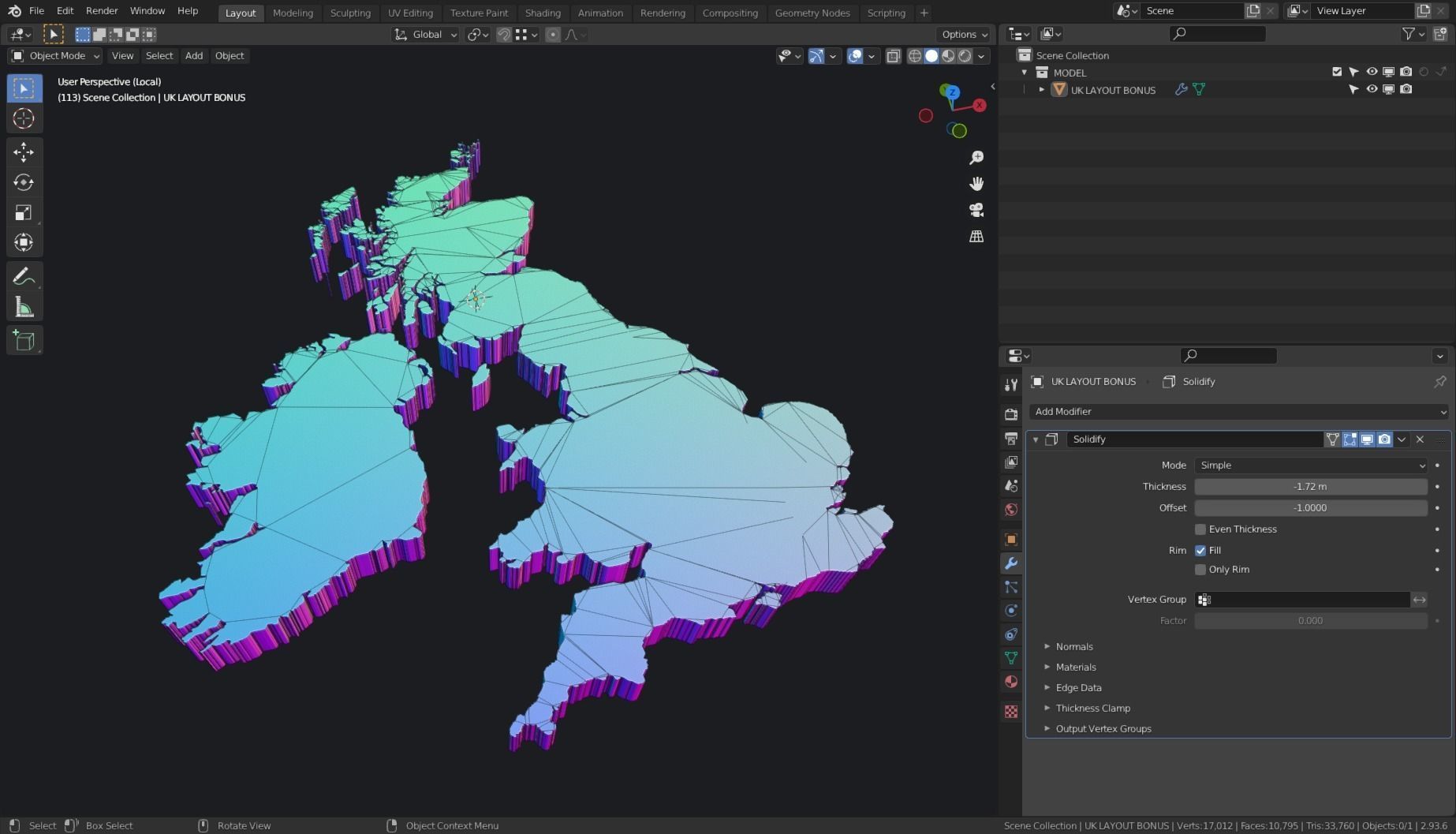This screenshot has width=1456, height=834.
Task: Activate the Rotate tool
Action: click(x=24, y=182)
